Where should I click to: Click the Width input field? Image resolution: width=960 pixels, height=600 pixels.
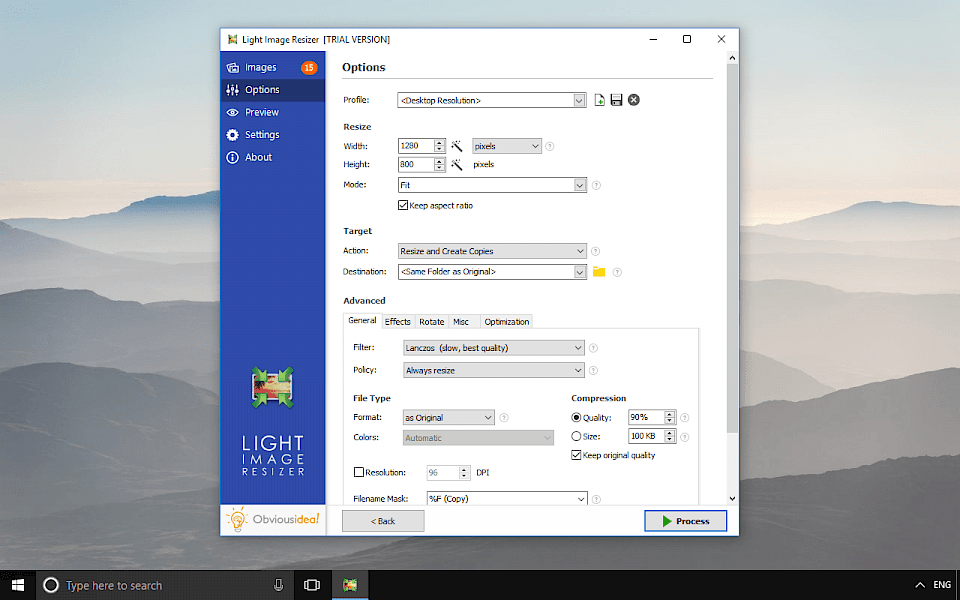[x=416, y=146]
